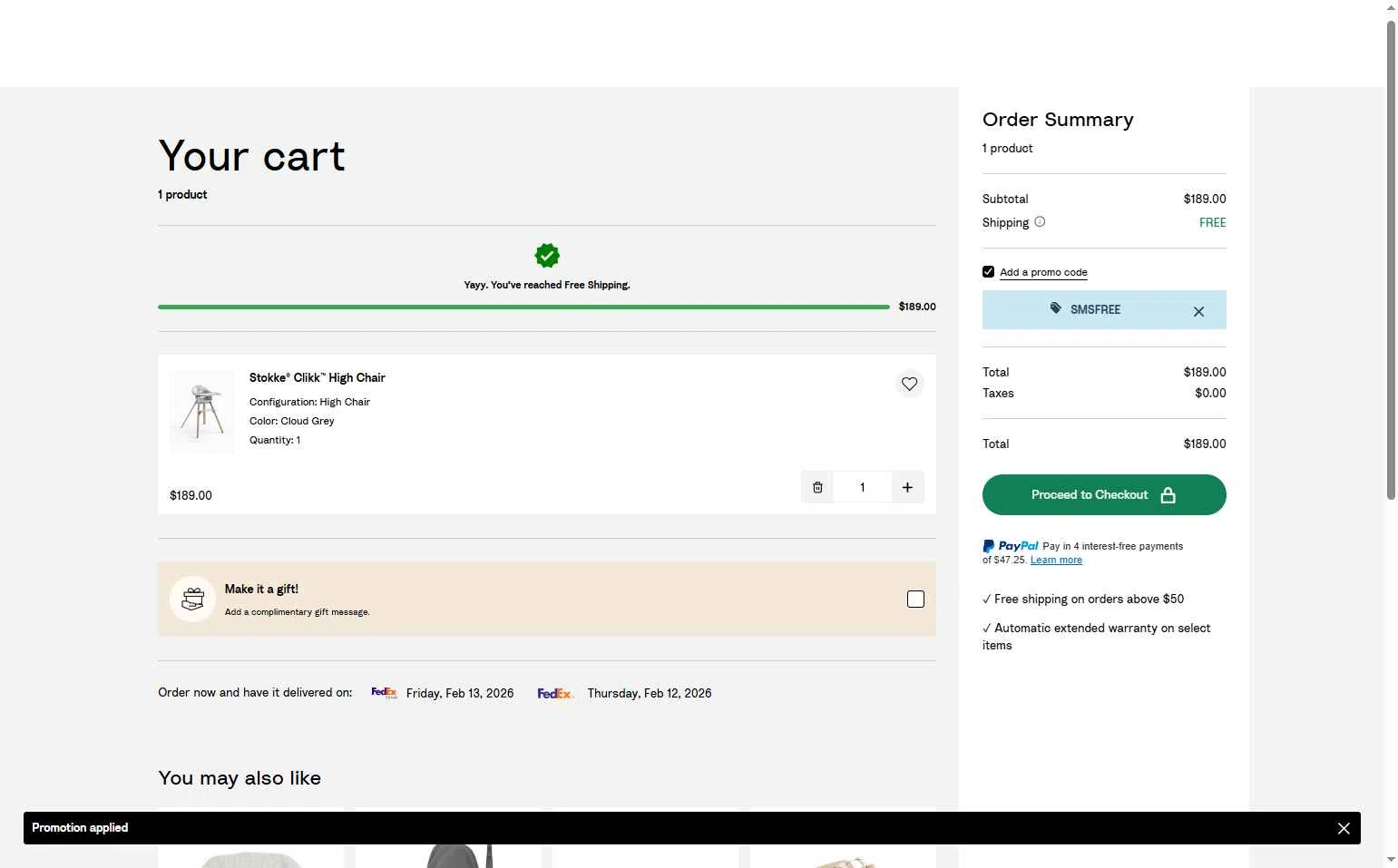The width and height of the screenshot is (1398, 868).
Task: Click the free shipping progress bar
Action: (523, 307)
